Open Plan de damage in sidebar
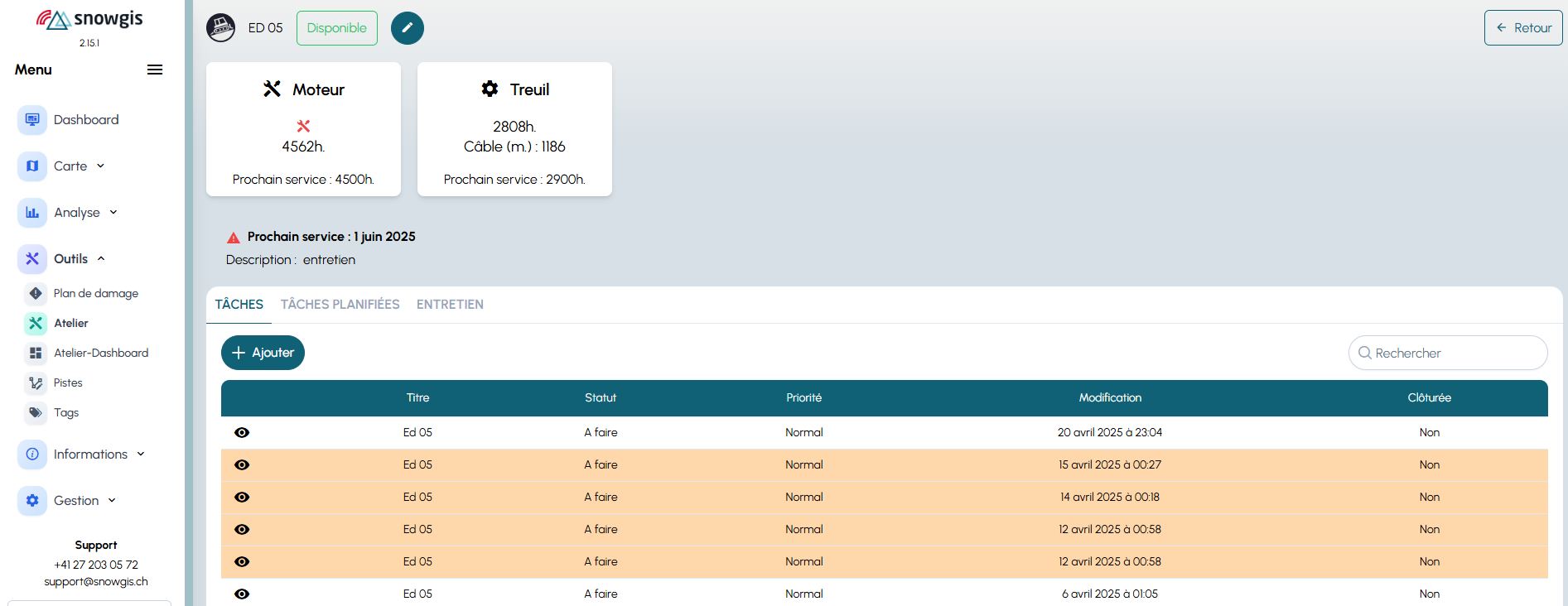The width and height of the screenshot is (1568, 606). [95, 293]
